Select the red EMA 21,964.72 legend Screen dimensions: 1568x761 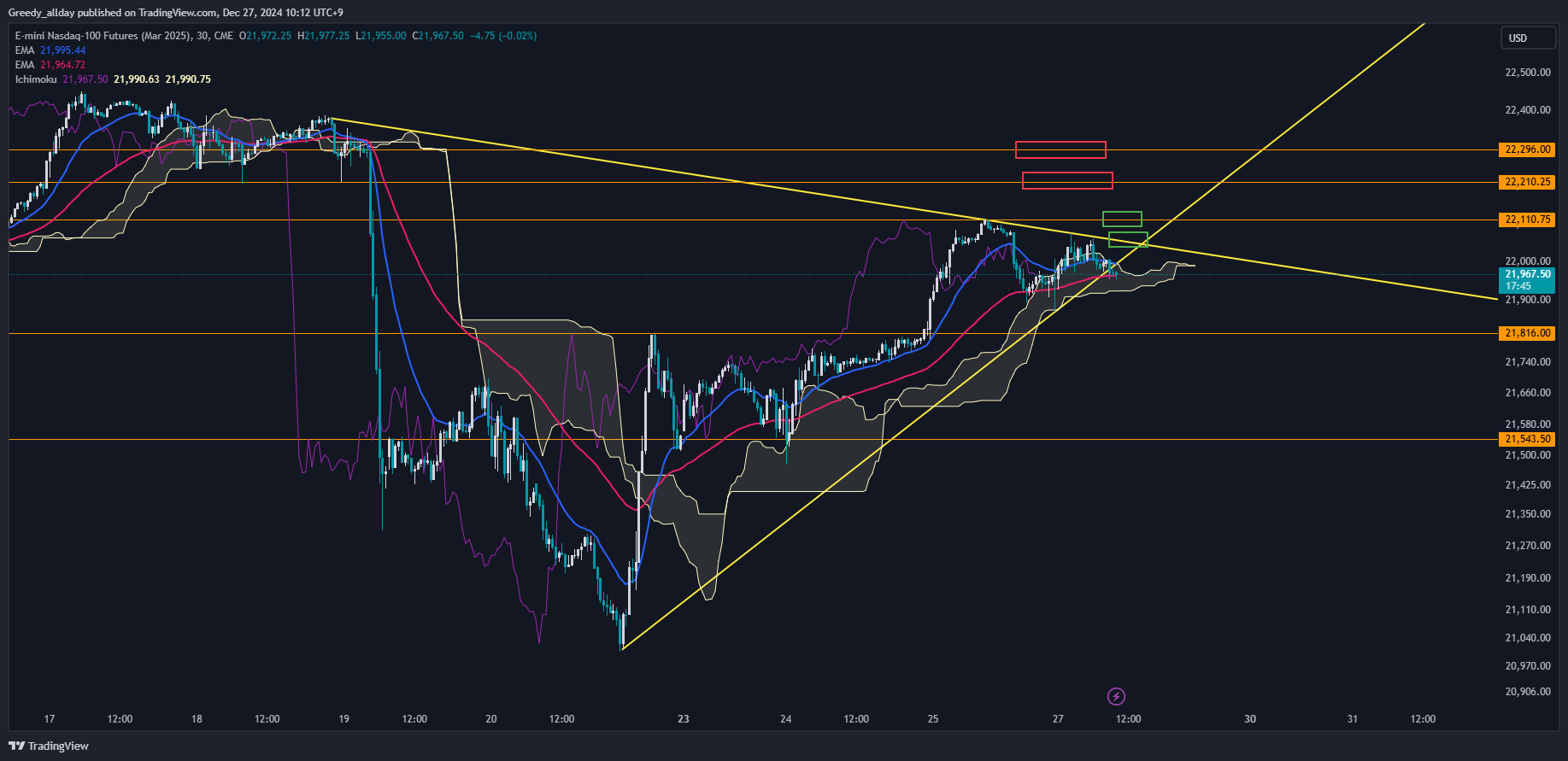tap(50, 65)
